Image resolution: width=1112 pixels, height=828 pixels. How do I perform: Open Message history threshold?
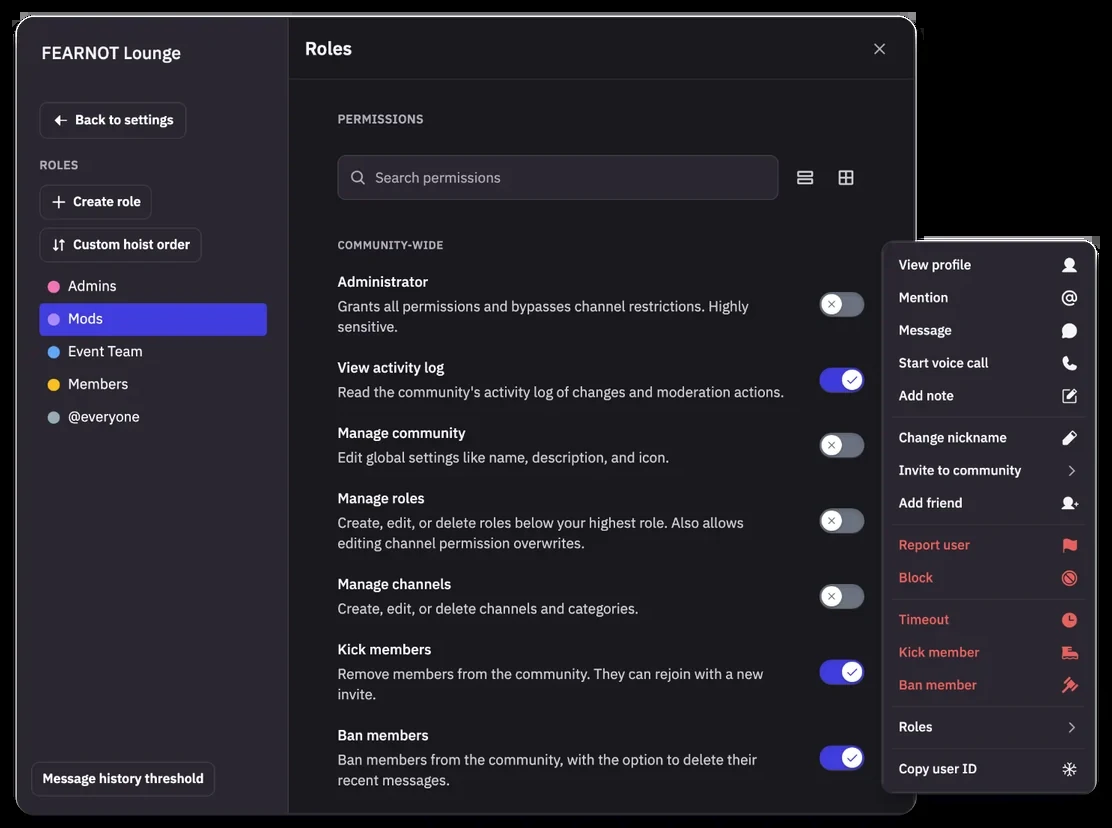pyautogui.click(x=123, y=778)
